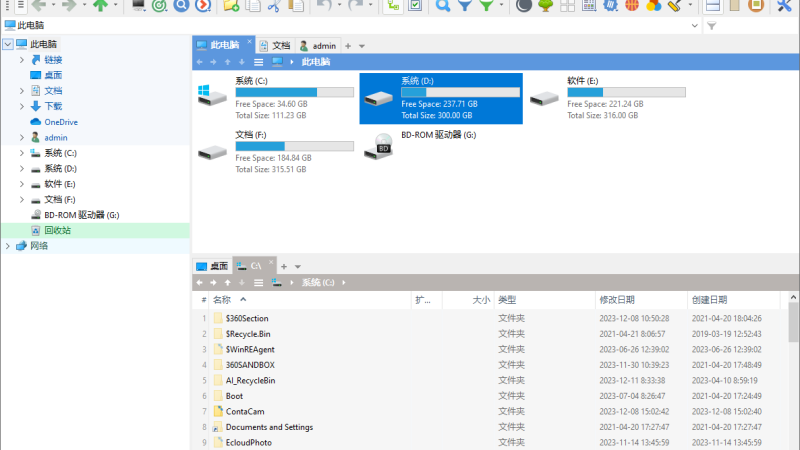The image size is (800, 450).
Task: Toggle the dual pane layout icon
Action: tap(713, 5)
